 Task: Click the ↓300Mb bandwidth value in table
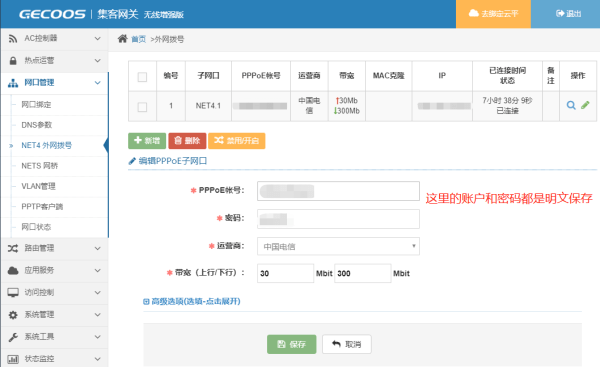tap(347, 111)
